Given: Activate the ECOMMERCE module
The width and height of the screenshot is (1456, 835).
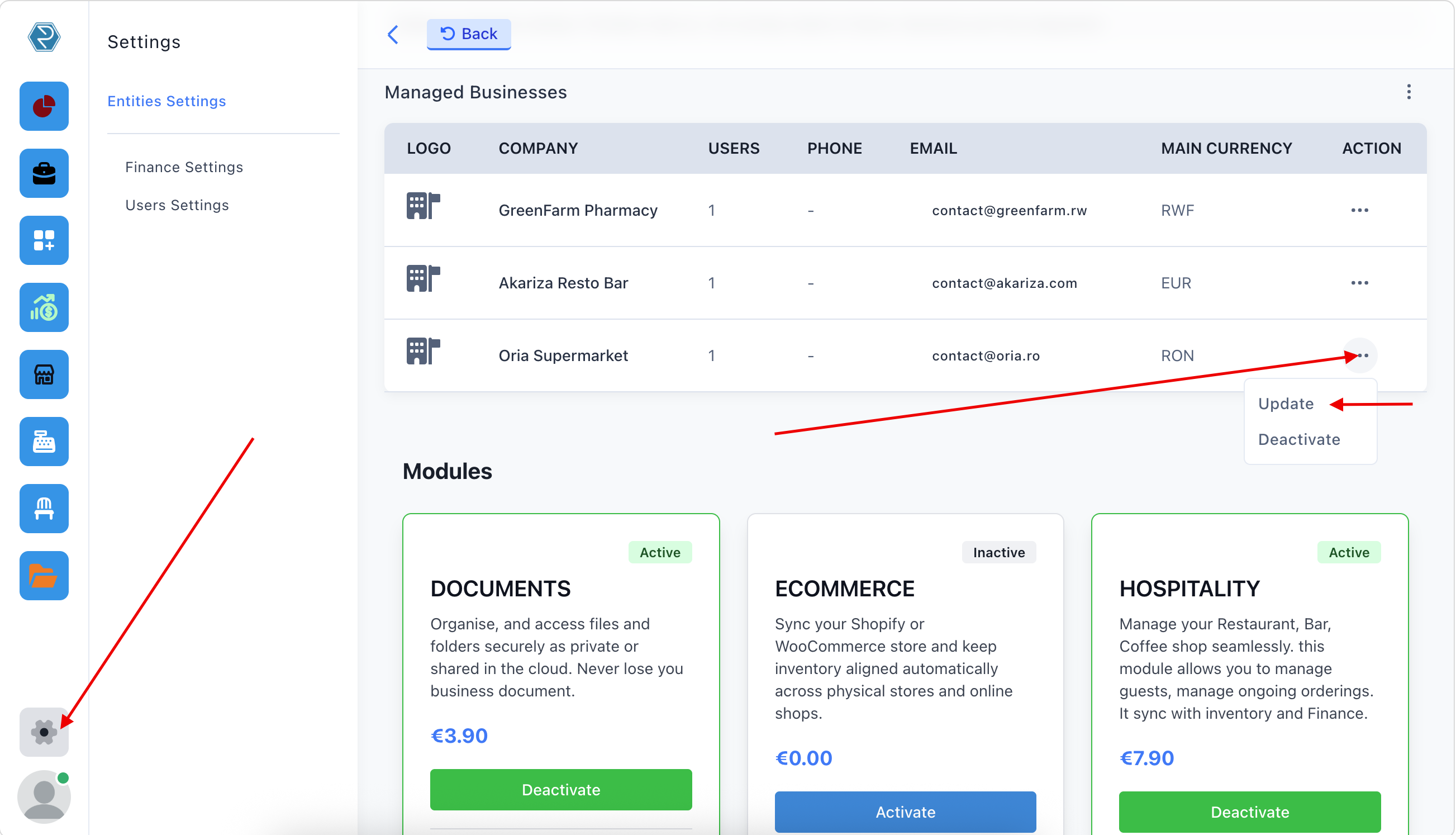Looking at the screenshot, I should coord(905,812).
